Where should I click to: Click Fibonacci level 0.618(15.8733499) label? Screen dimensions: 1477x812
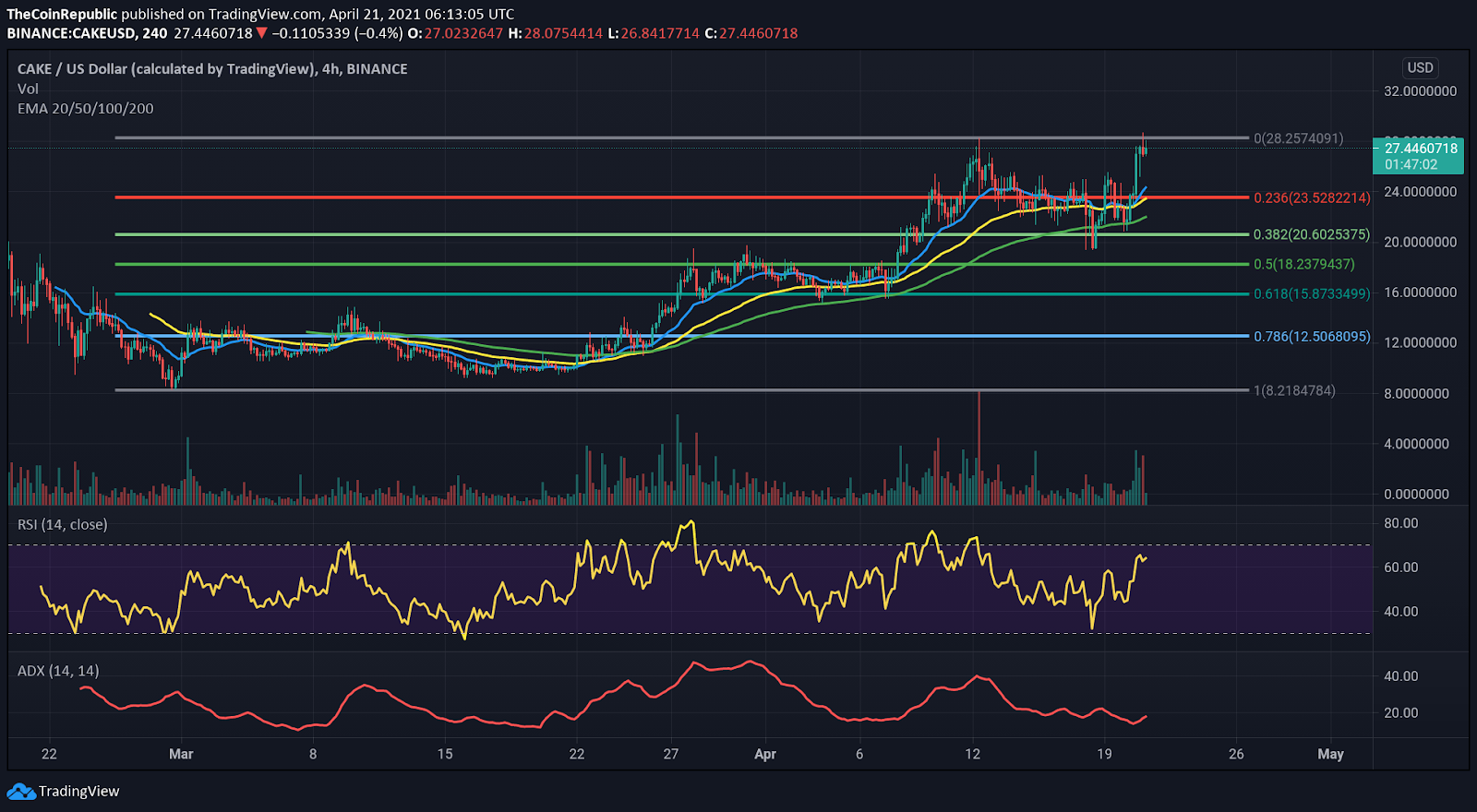(x=1311, y=293)
